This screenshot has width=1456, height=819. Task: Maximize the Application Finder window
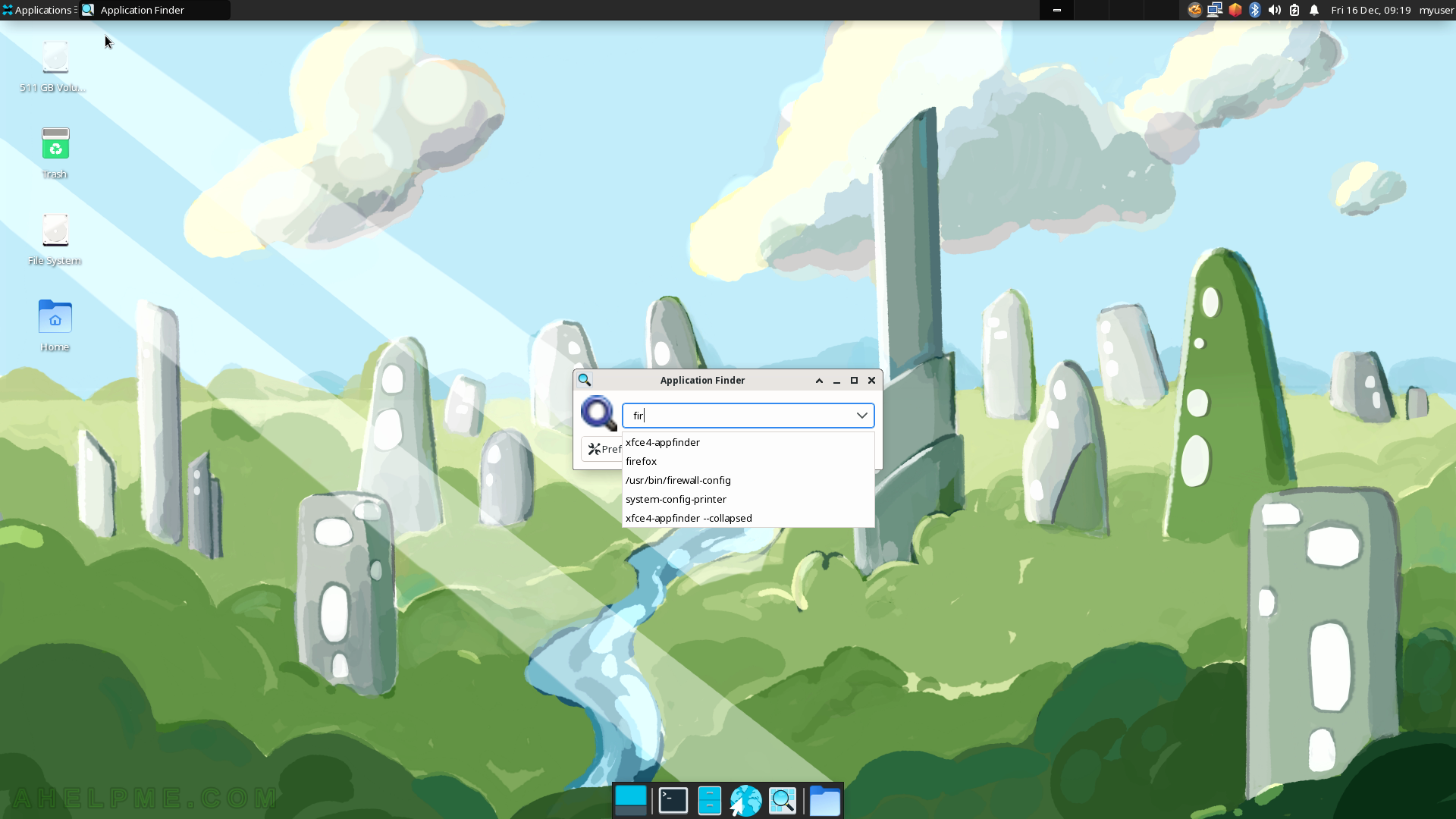click(854, 381)
